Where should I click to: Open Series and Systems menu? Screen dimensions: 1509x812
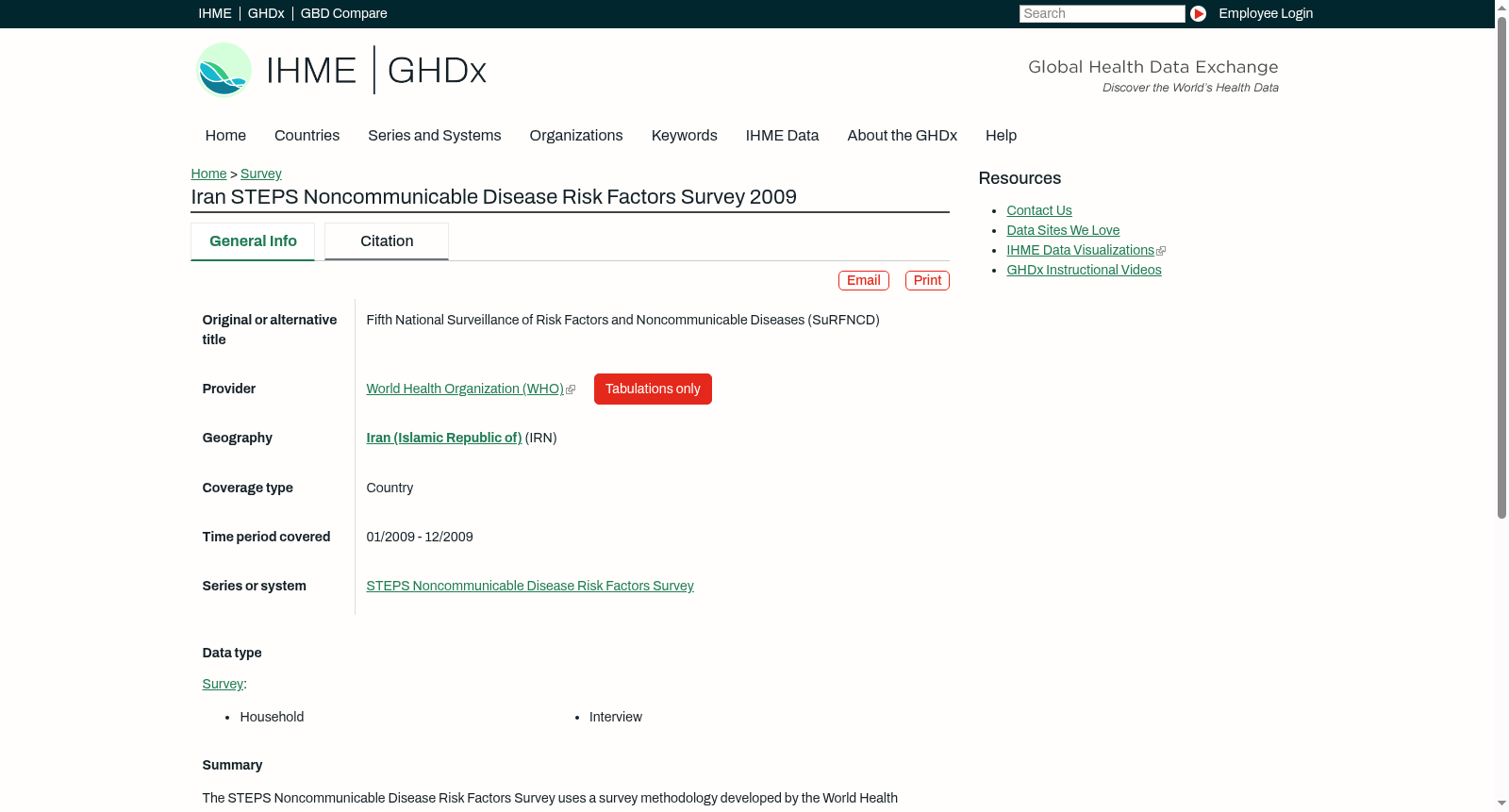point(434,136)
